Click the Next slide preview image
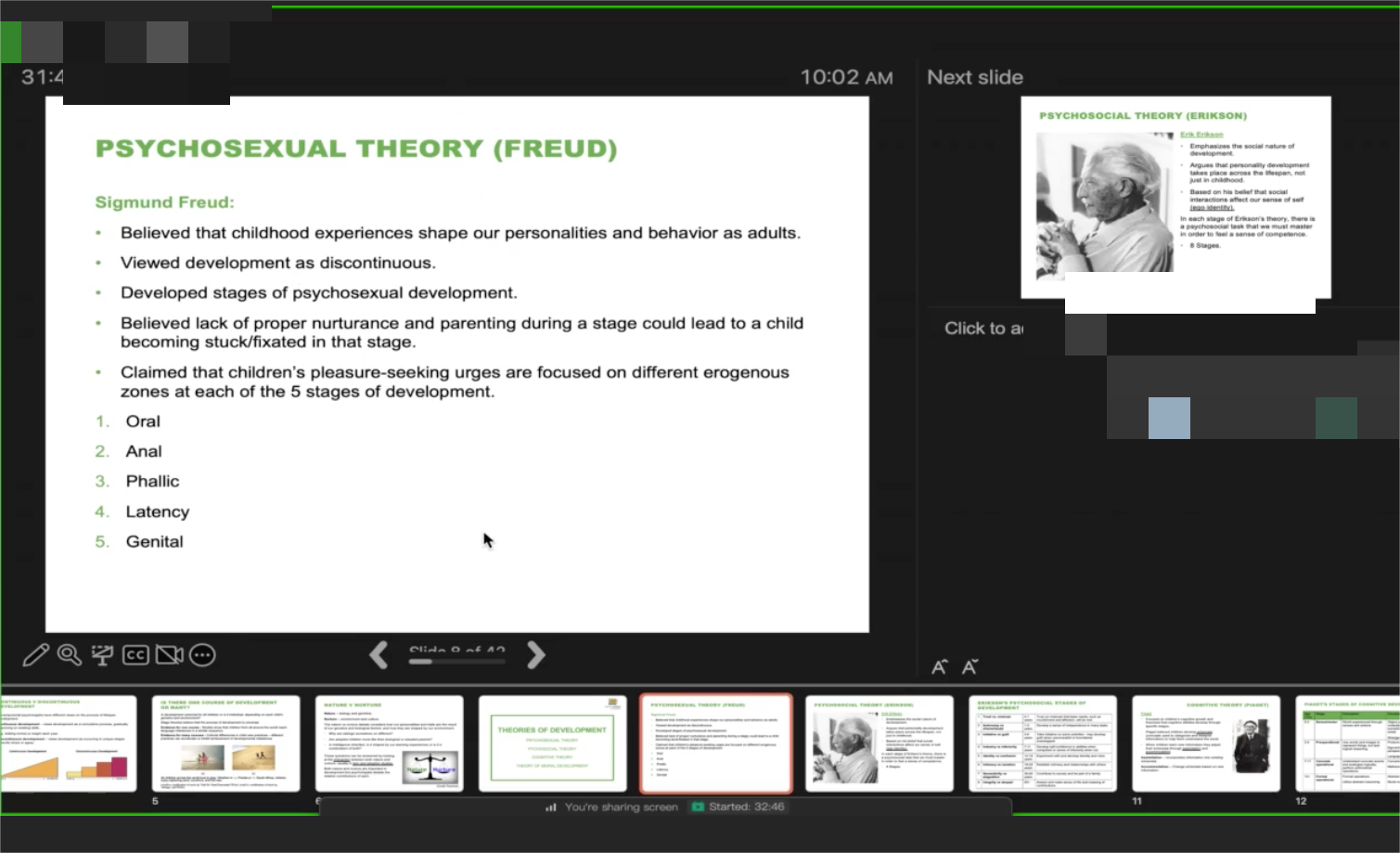1400x853 pixels. (x=1175, y=197)
